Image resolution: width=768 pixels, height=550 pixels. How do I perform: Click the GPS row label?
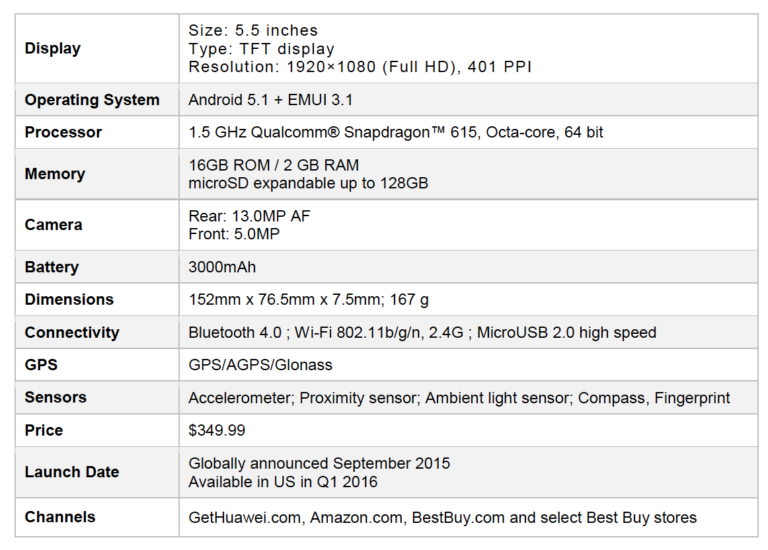(42, 365)
